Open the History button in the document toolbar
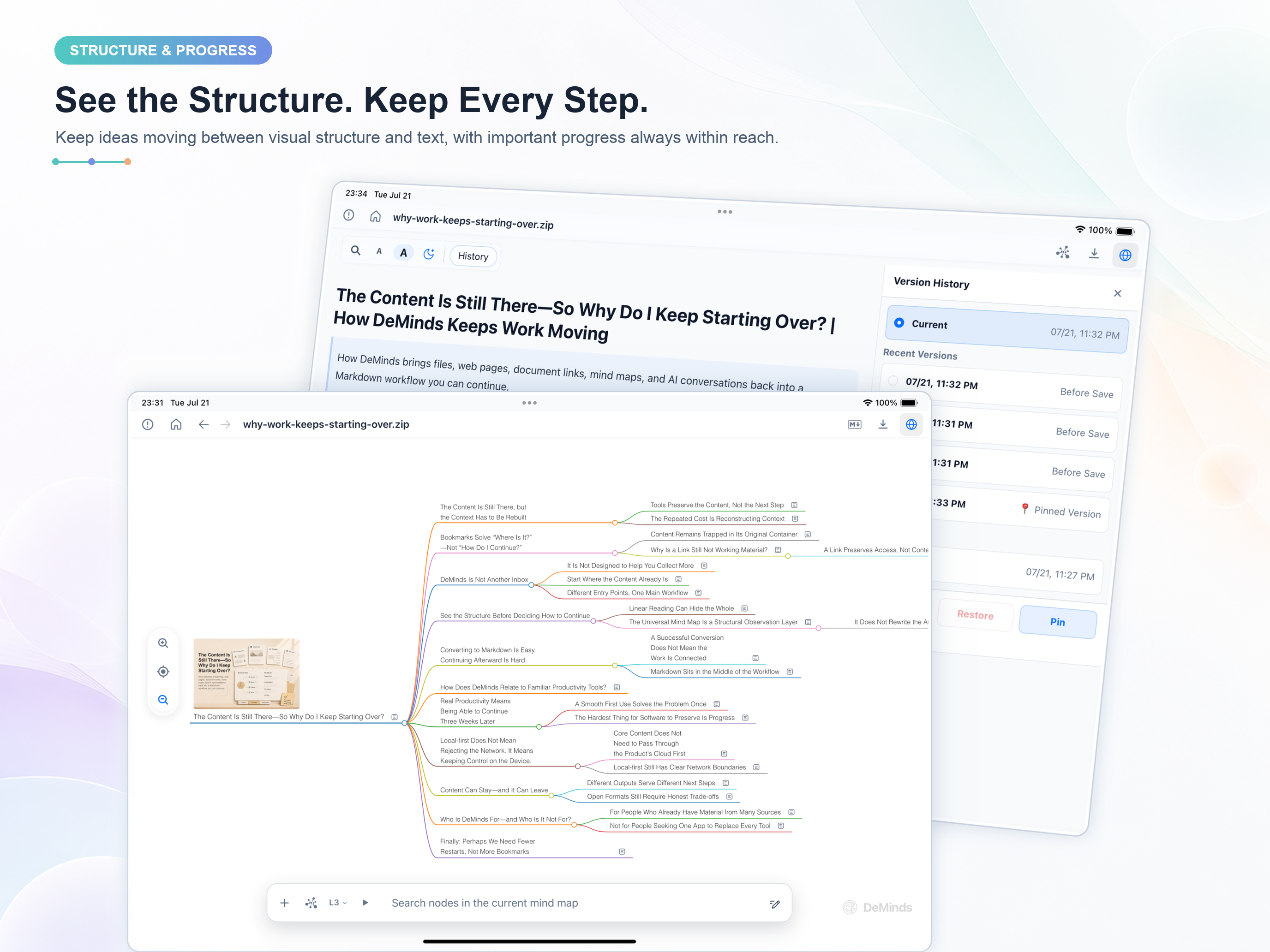This screenshot has height=952, width=1270. (473, 256)
